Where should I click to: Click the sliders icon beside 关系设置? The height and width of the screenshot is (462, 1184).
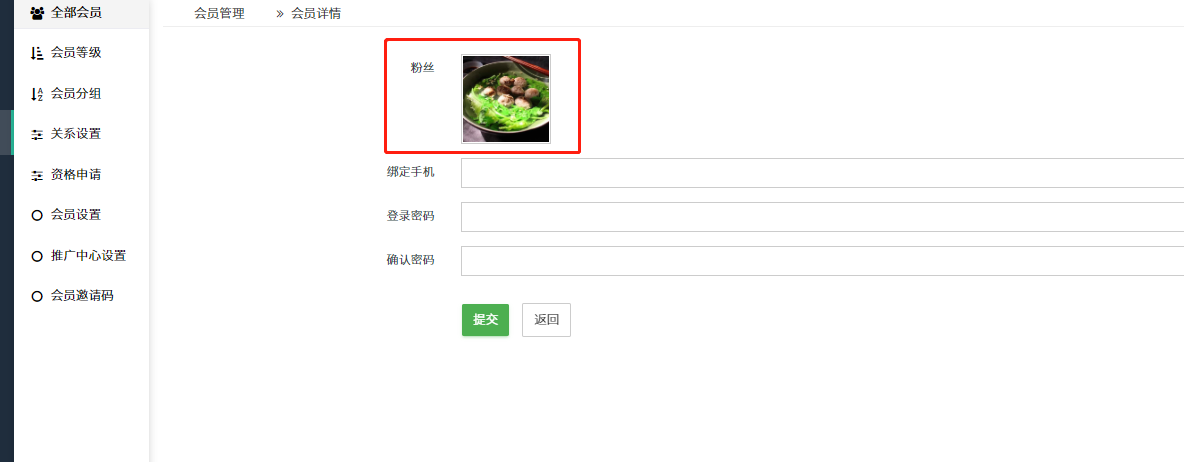pyautogui.click(x=37, y=134)
